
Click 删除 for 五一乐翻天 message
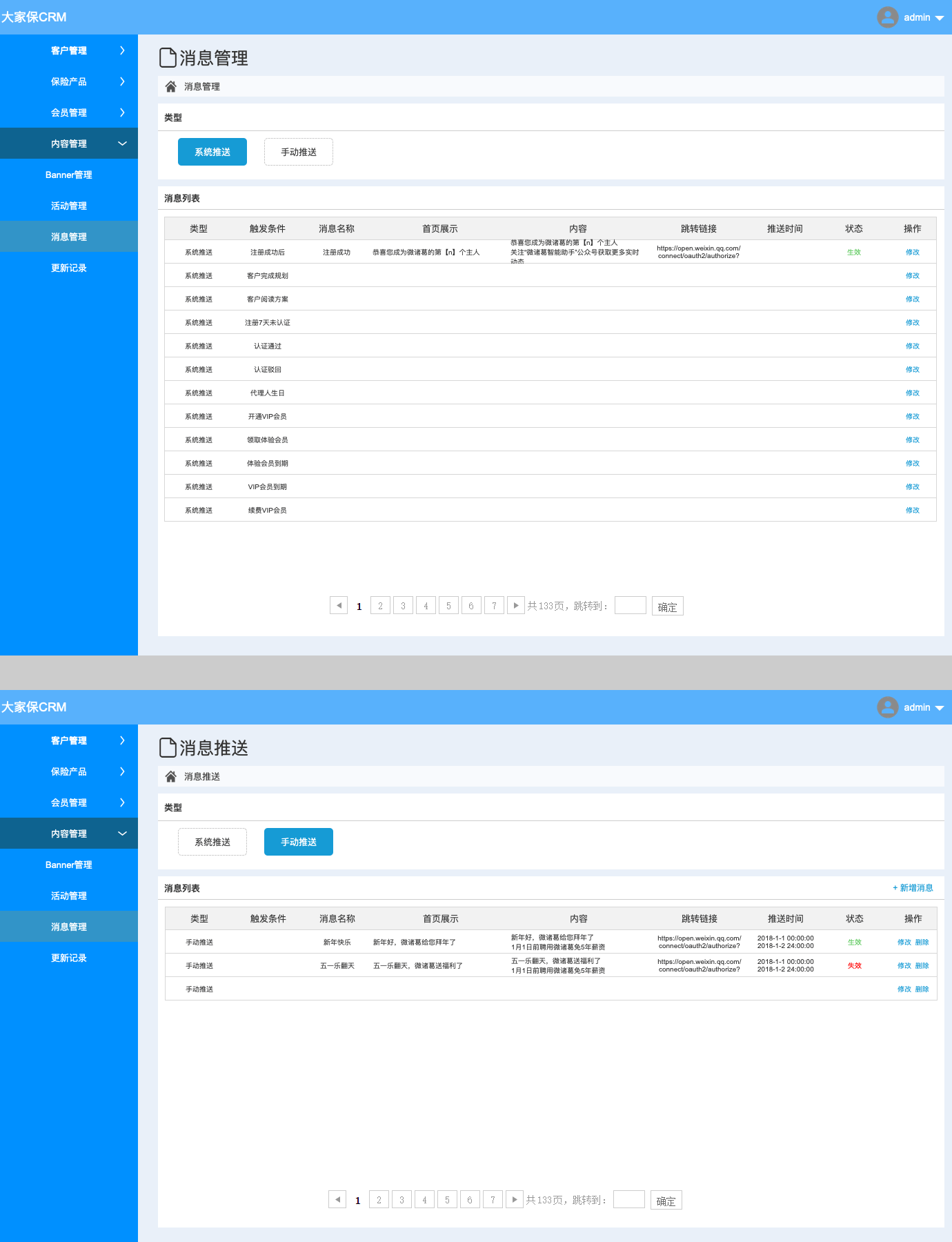point(922,965)
